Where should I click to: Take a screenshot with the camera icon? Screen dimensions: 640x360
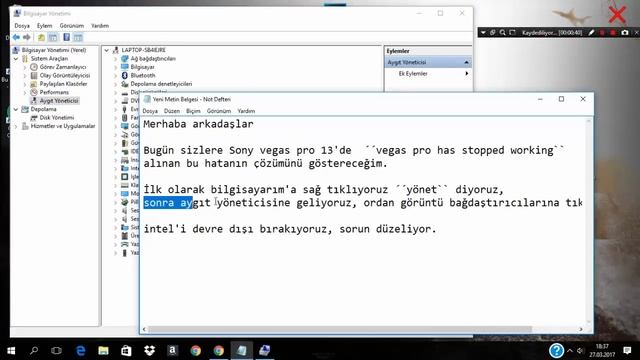click(625, 33)
